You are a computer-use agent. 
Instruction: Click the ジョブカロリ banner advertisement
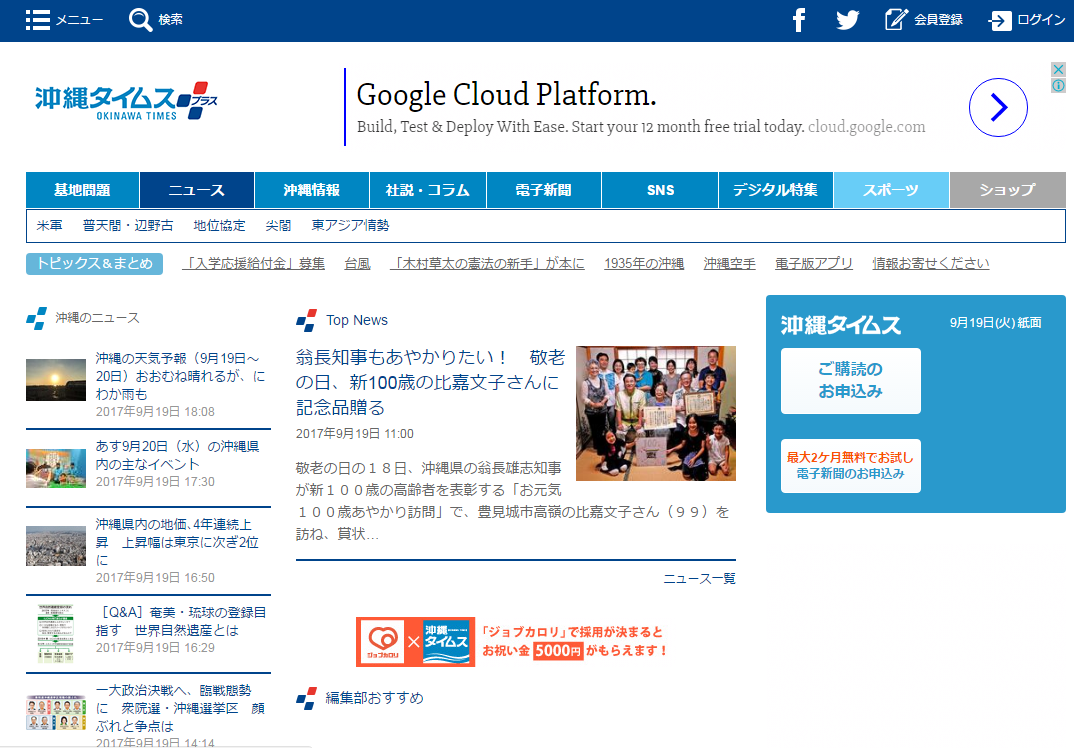(514, 642)
